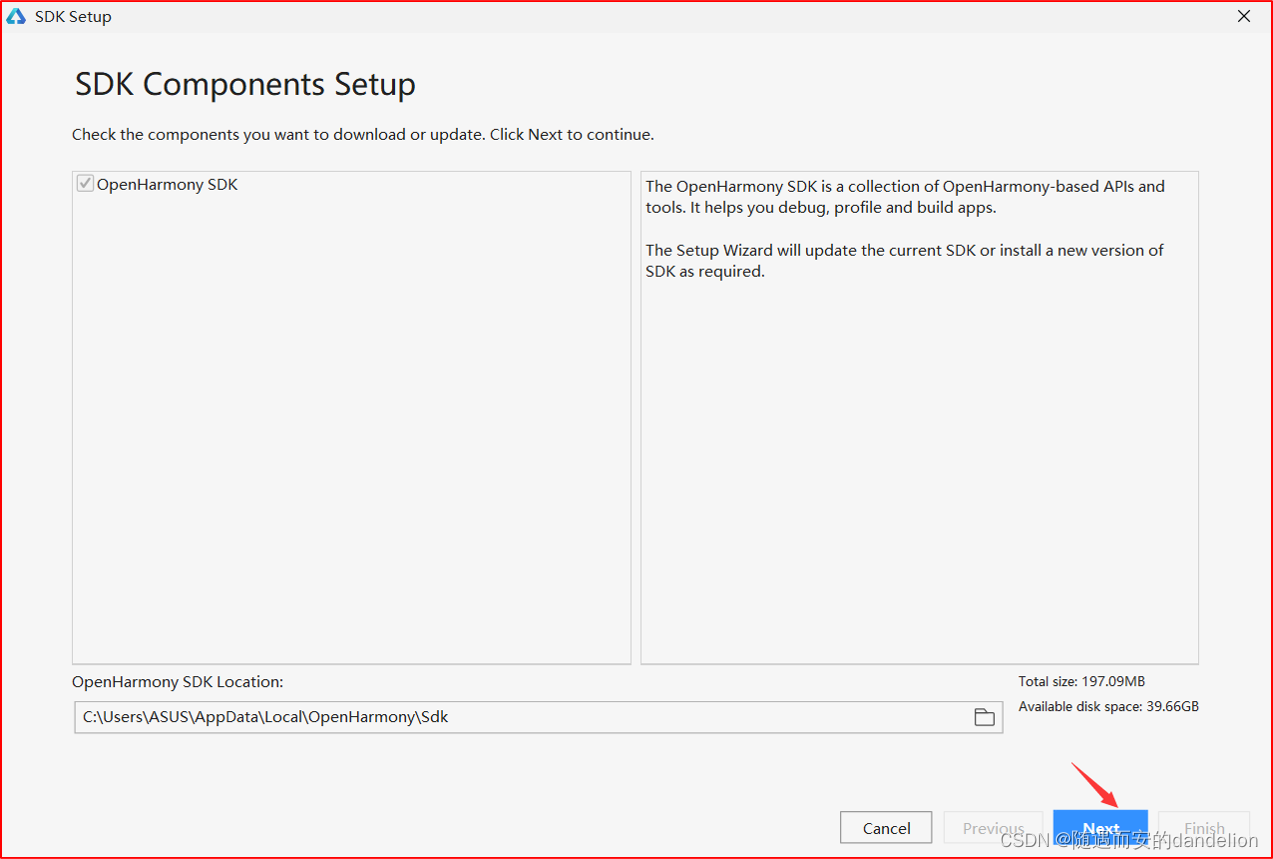Screen dimensions: 1273x859
Task: Close the SDK Setup window
Action: tap(1244, 16)
